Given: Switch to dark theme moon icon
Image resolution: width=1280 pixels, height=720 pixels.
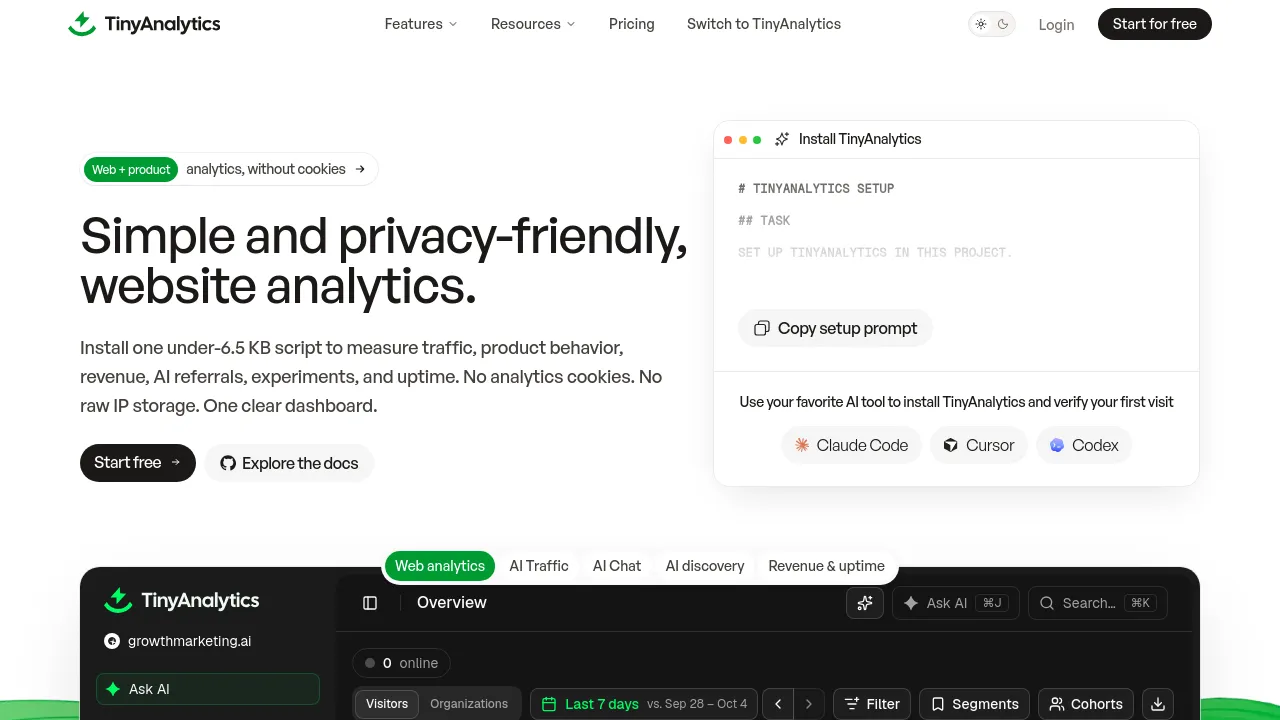Looking at the screenshot, I should click(1003, 24).
